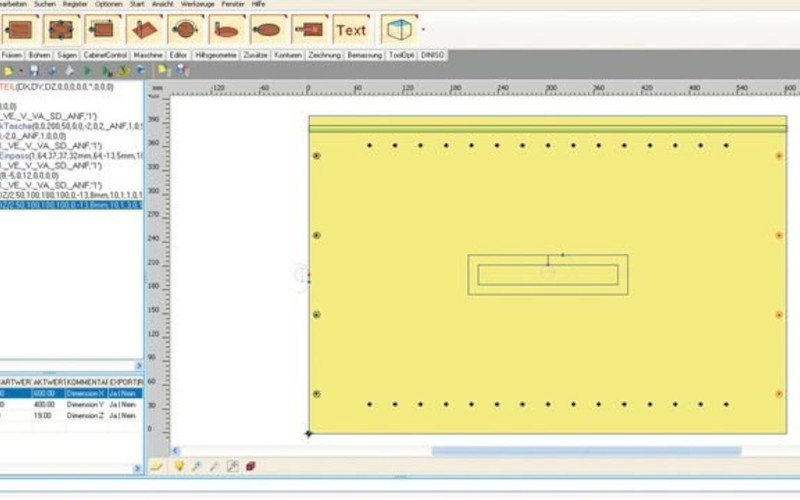Image resolution: width=800 pixels, height=500 pixels.
Task: Click the KOMMENTAR column header
Action: [x=87, y=382]
